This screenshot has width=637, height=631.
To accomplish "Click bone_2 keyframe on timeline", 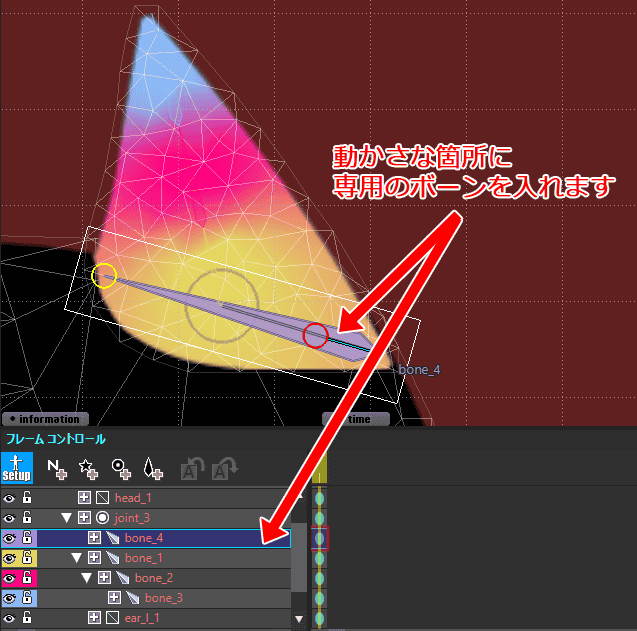I will [320, 578].
